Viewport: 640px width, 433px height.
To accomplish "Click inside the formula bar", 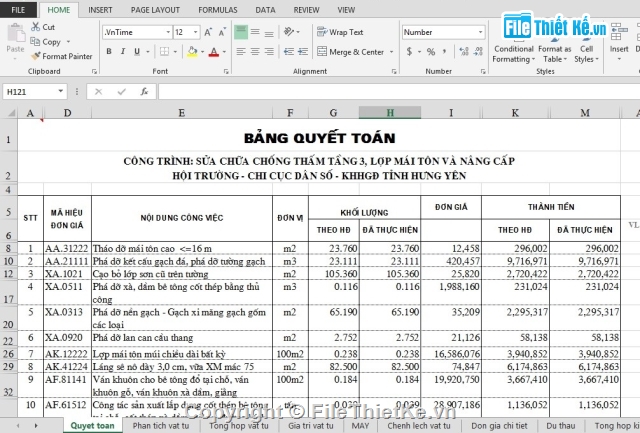I will click(x=399, y=92).
